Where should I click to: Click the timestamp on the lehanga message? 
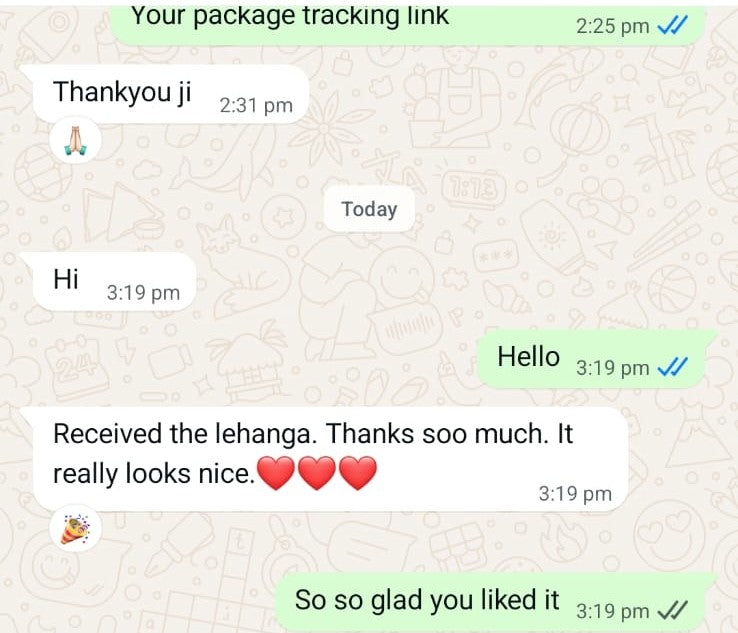point(575,493)
